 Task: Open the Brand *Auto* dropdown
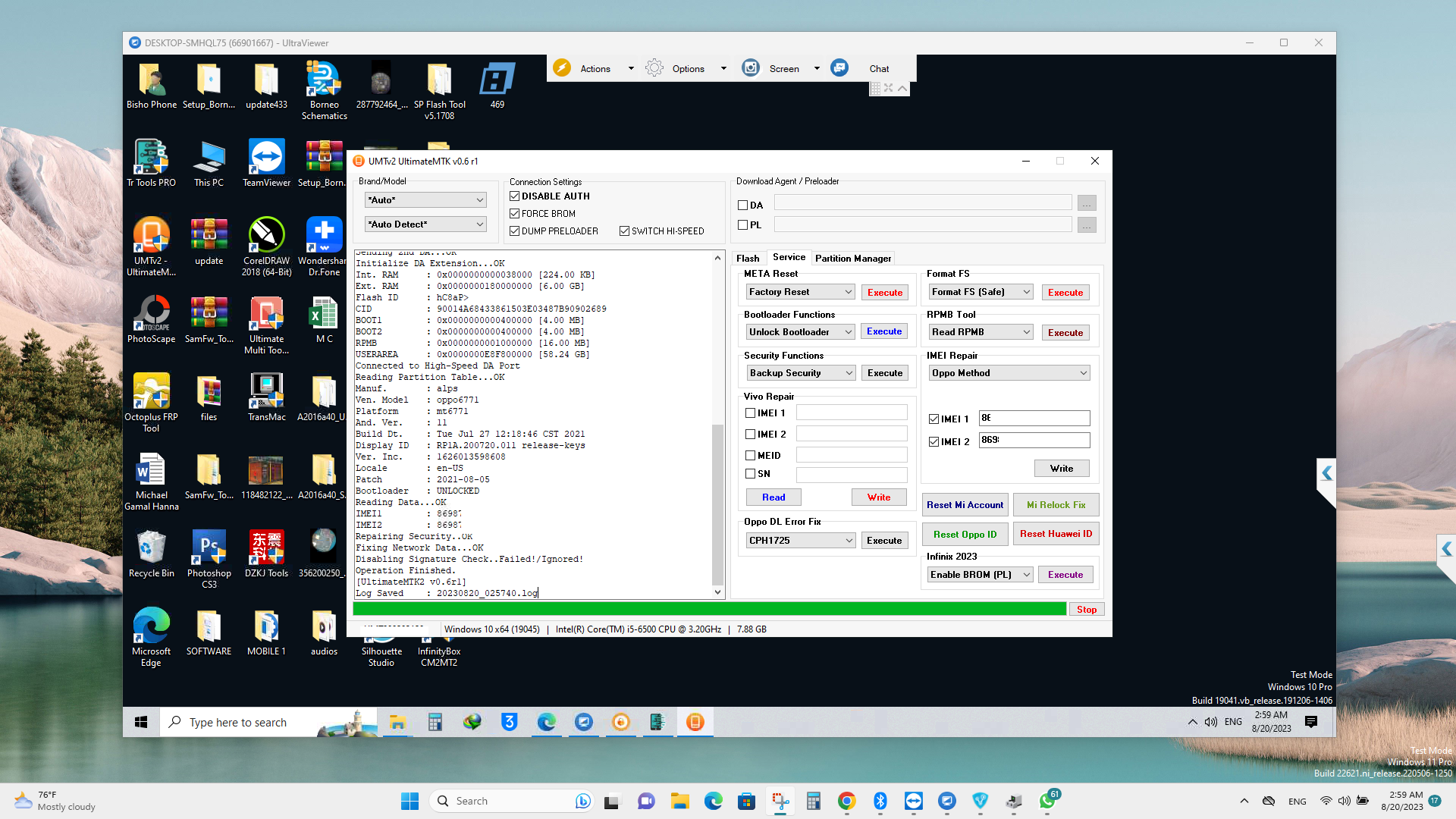coord(425,199)
